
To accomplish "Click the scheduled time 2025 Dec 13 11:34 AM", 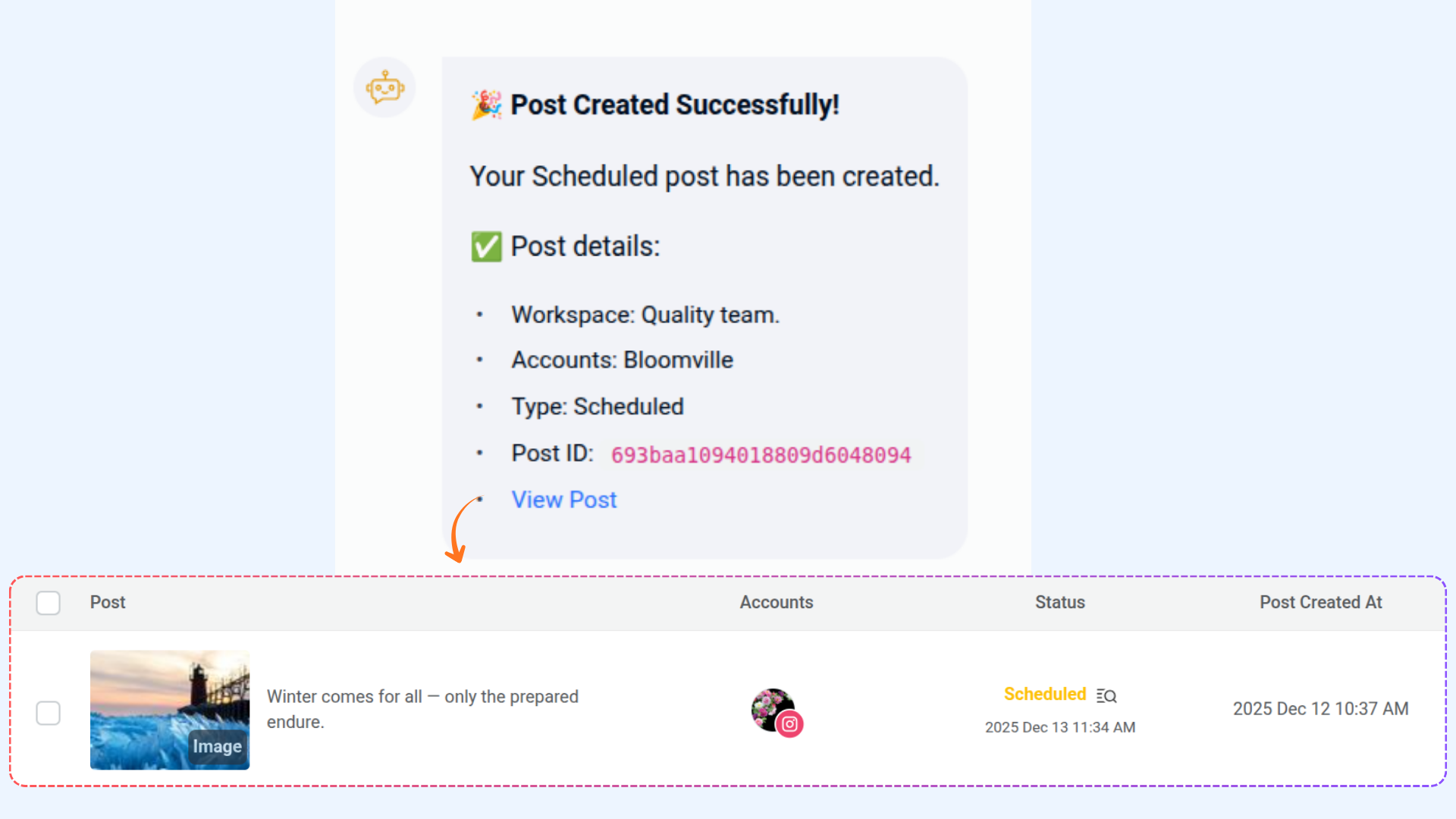I will point(1060,727).
